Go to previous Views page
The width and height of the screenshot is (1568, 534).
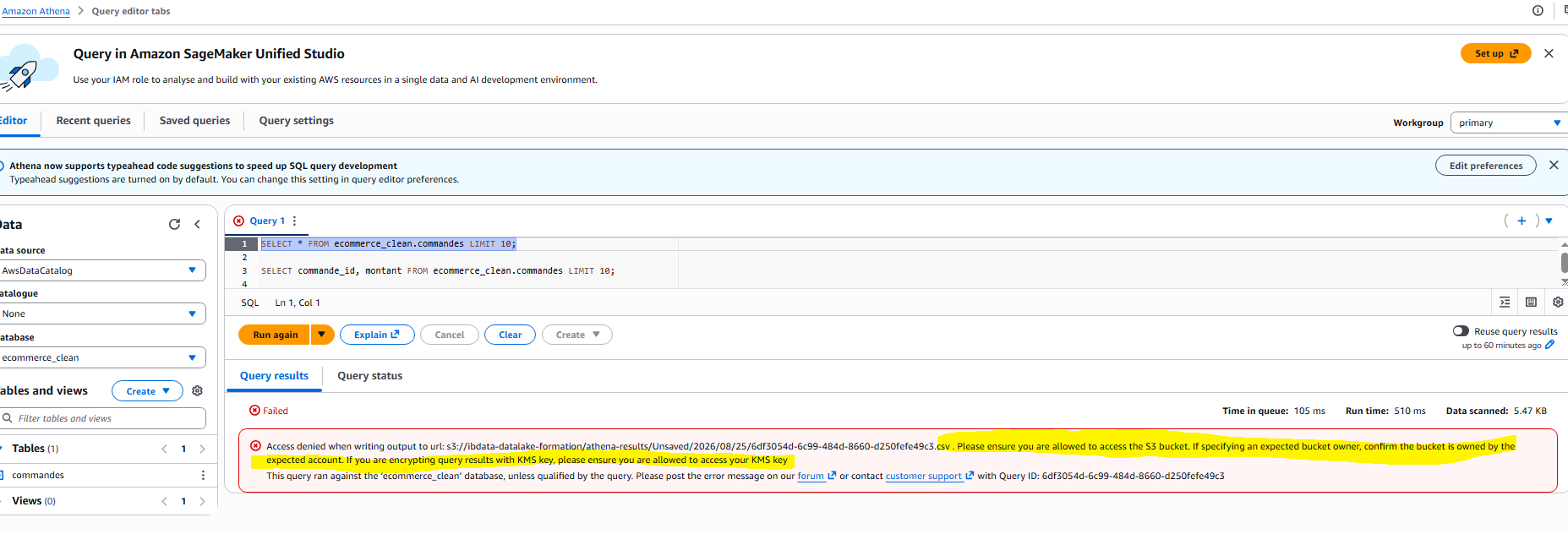[164, 501]
